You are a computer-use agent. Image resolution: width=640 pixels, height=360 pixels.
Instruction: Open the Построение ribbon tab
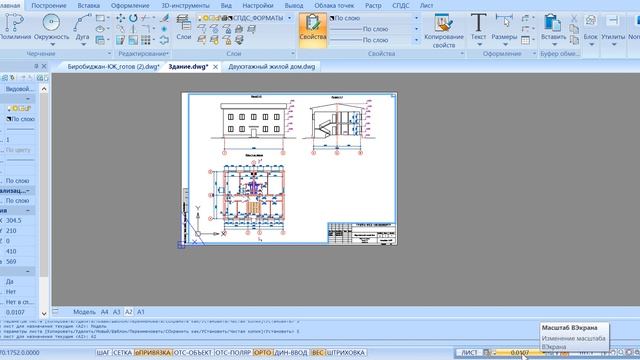(x=49, y=6)
